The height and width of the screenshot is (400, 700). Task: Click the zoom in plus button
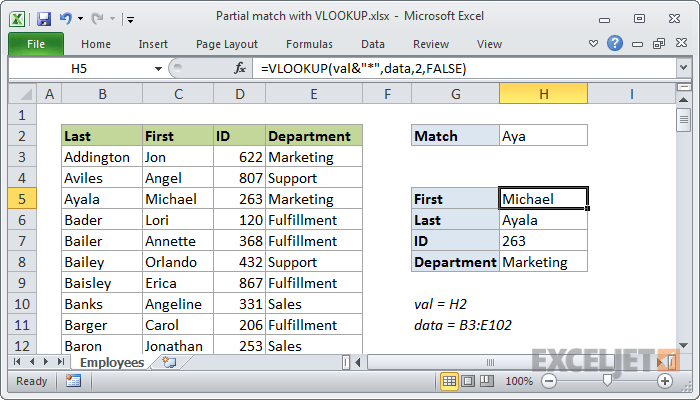pyautogui.click(x=665, y=381)
